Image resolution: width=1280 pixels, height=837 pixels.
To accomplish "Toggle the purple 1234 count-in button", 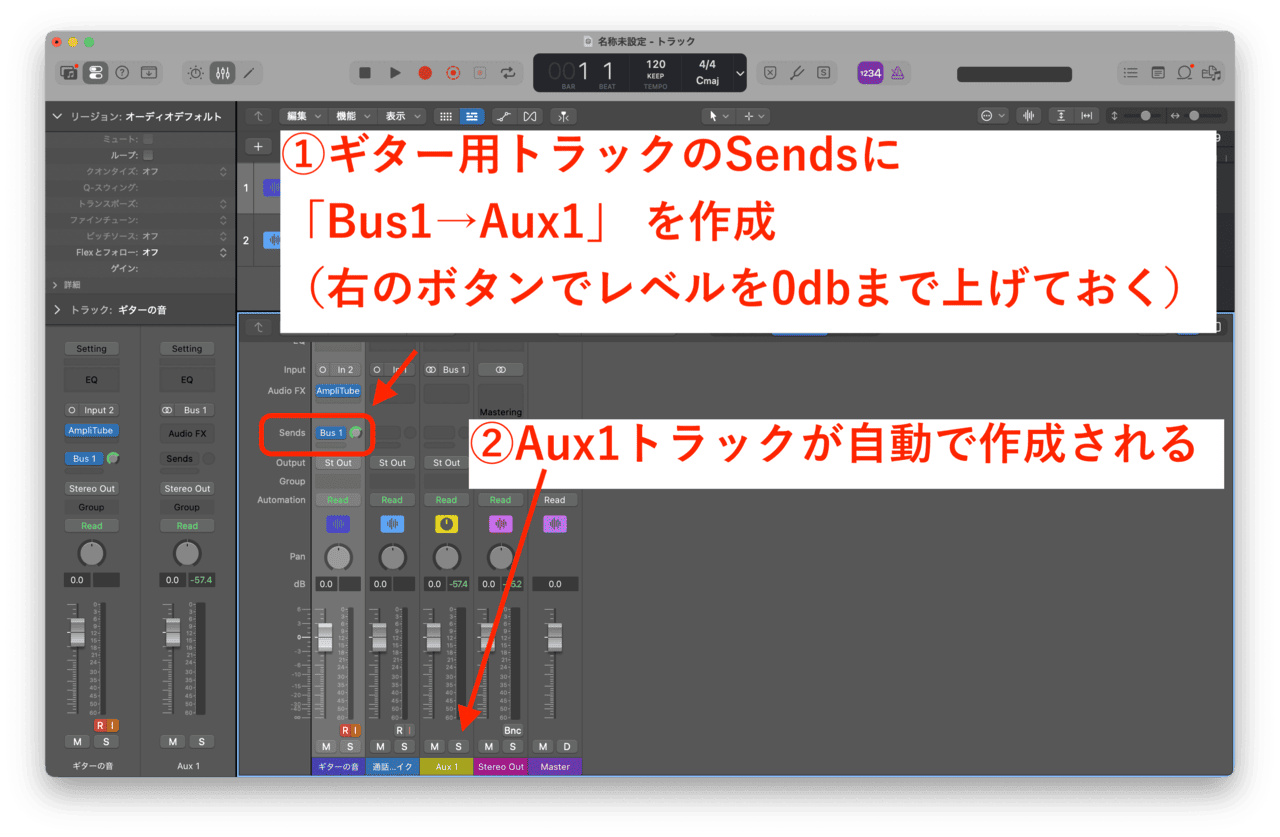I will point(870,72).
